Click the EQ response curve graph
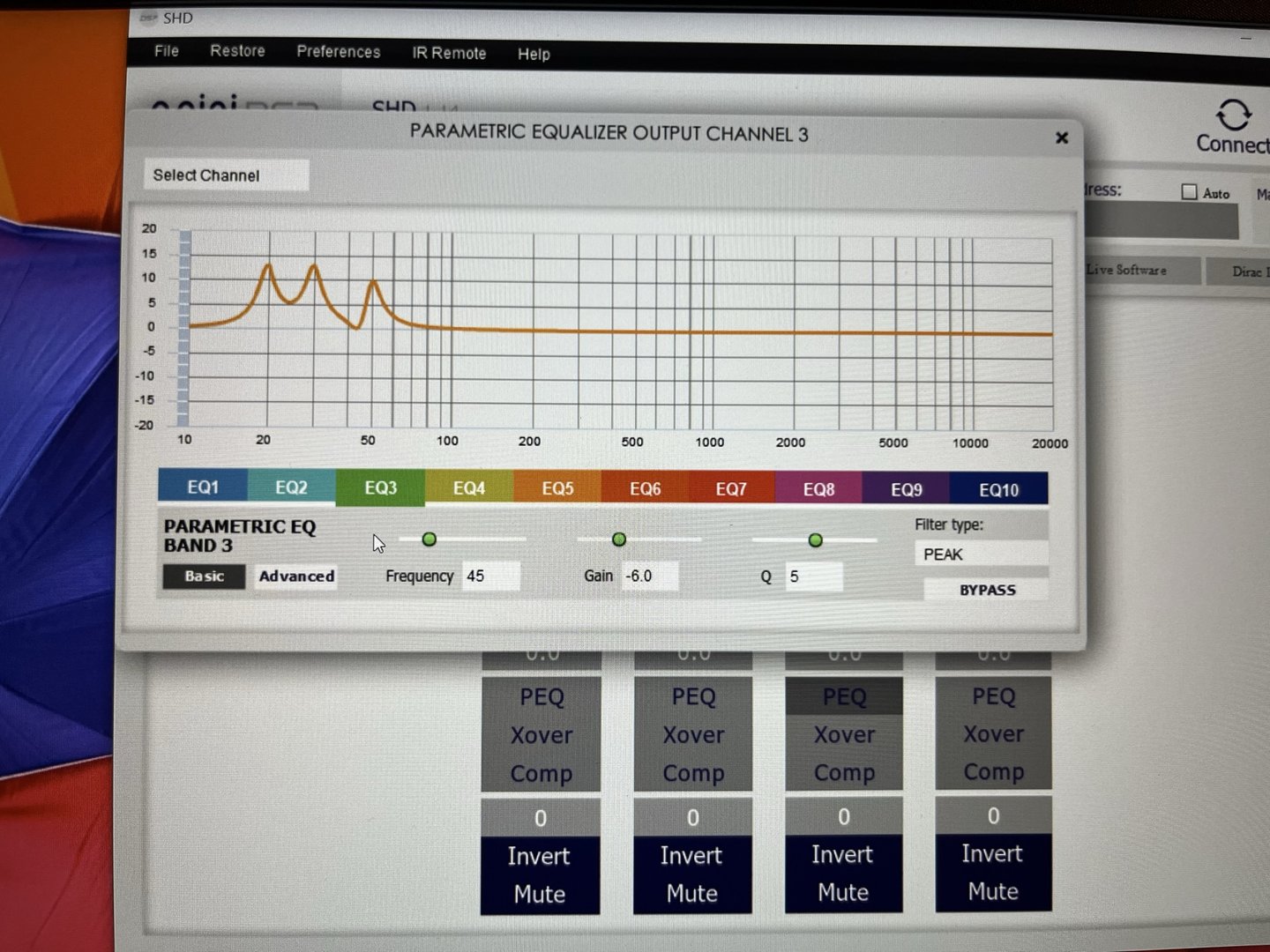The width and height of the screenshot is (1270, 952). [x=620, y=331]
